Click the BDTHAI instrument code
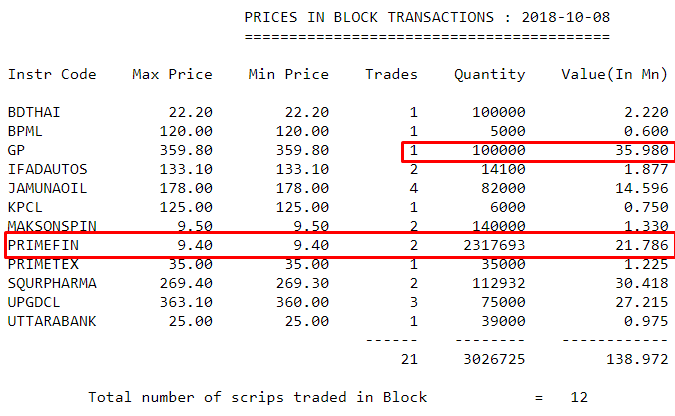Viewport: 675px width, 416px height. click(34, 112)
